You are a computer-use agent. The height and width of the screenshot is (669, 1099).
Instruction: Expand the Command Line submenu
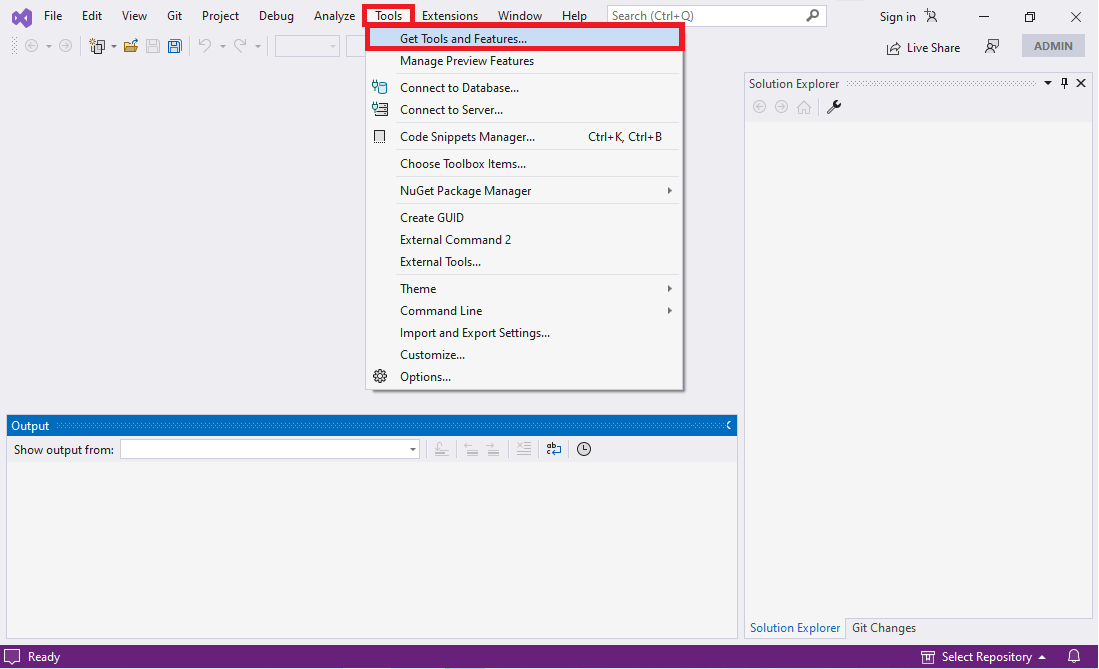[x=524, y=311]
